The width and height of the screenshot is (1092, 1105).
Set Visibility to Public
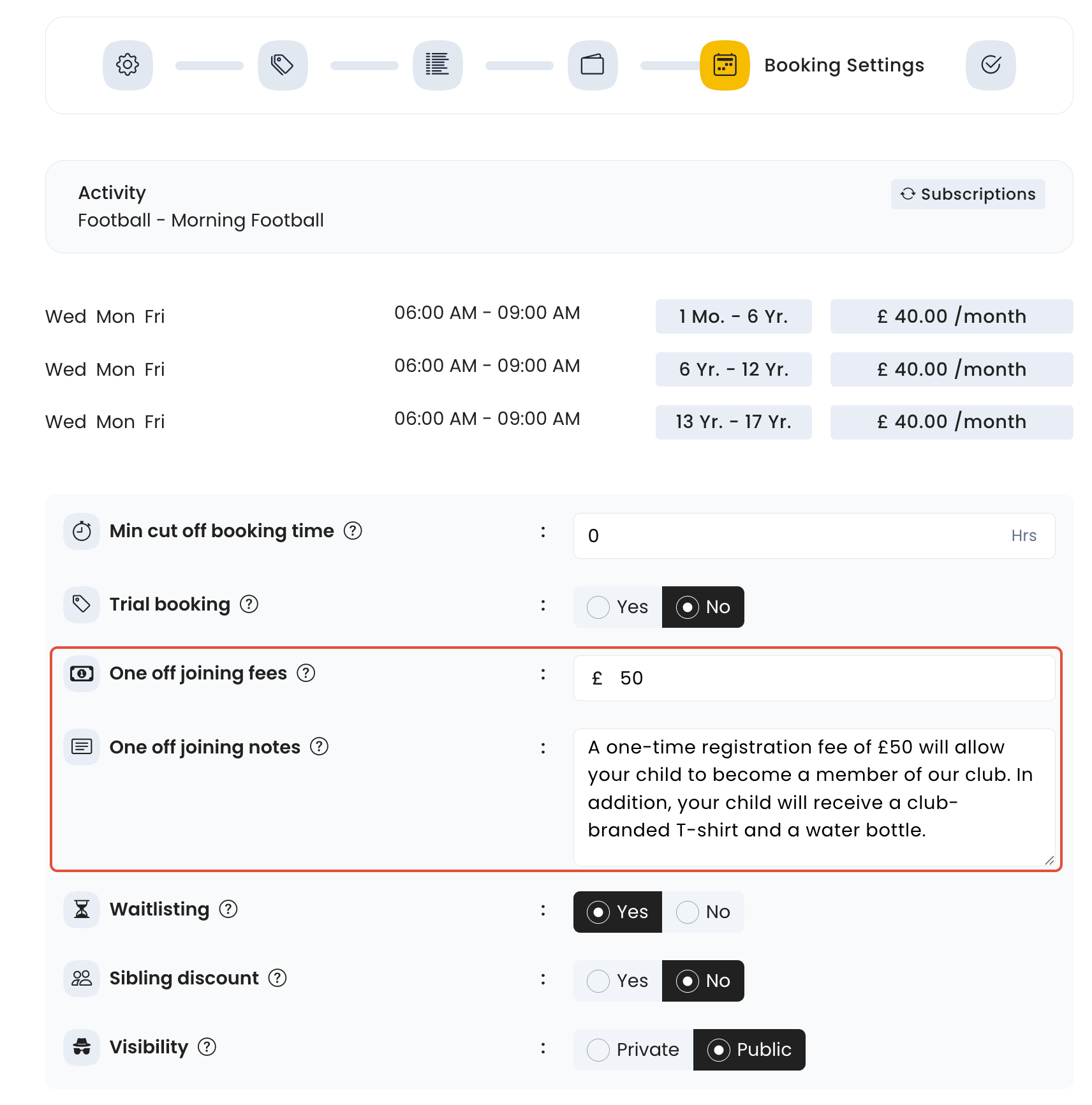coord(749,1049)
